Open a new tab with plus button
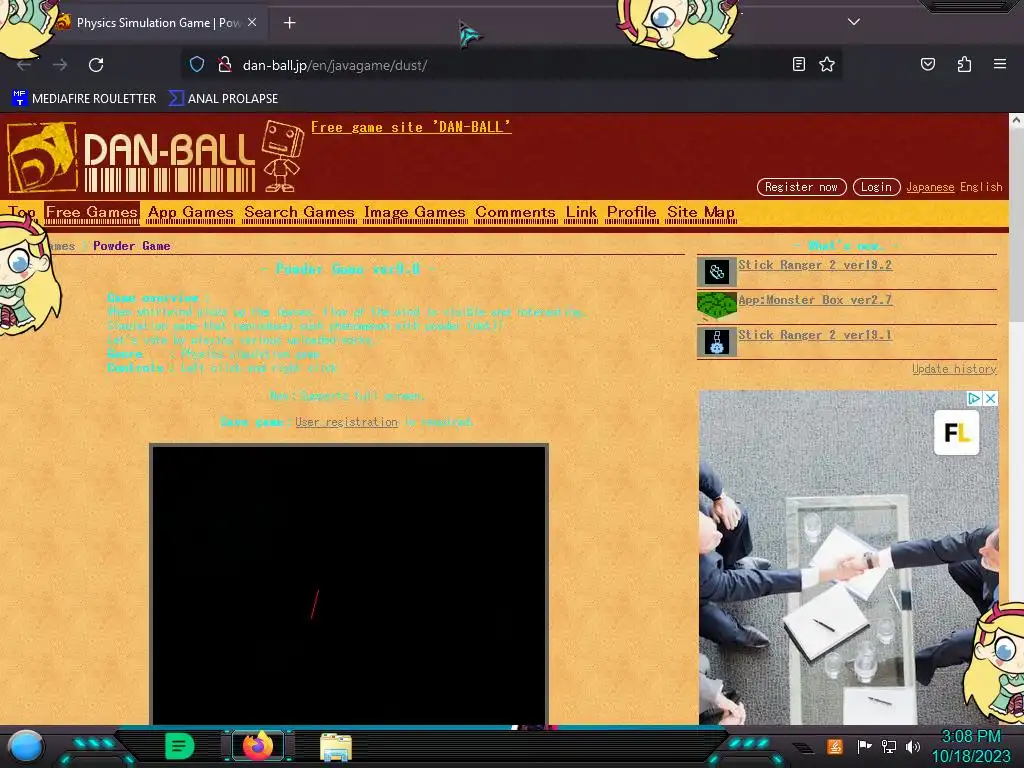Screen dimensions: 1024x768 click(289, 23)
